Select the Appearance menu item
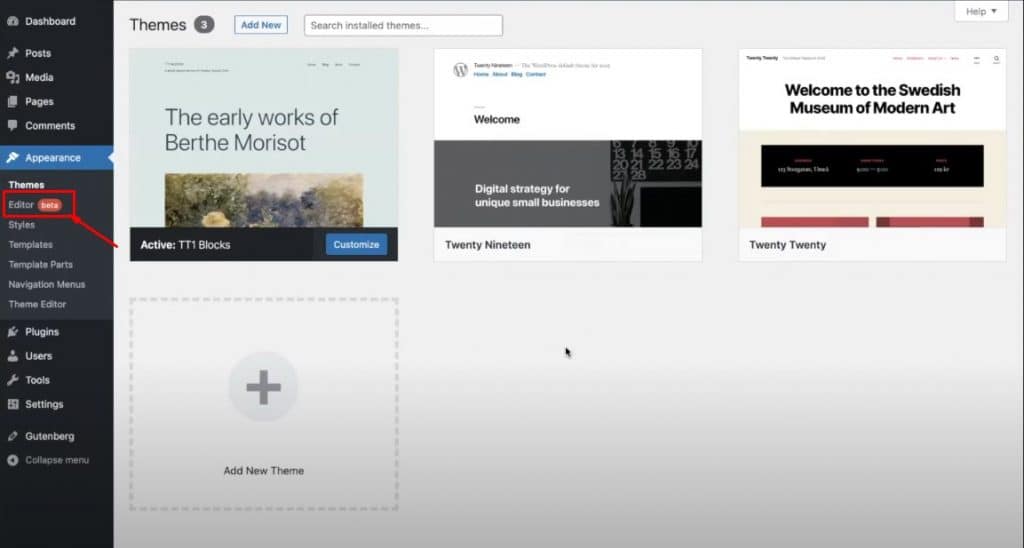1024x548 pixels. 56,157
